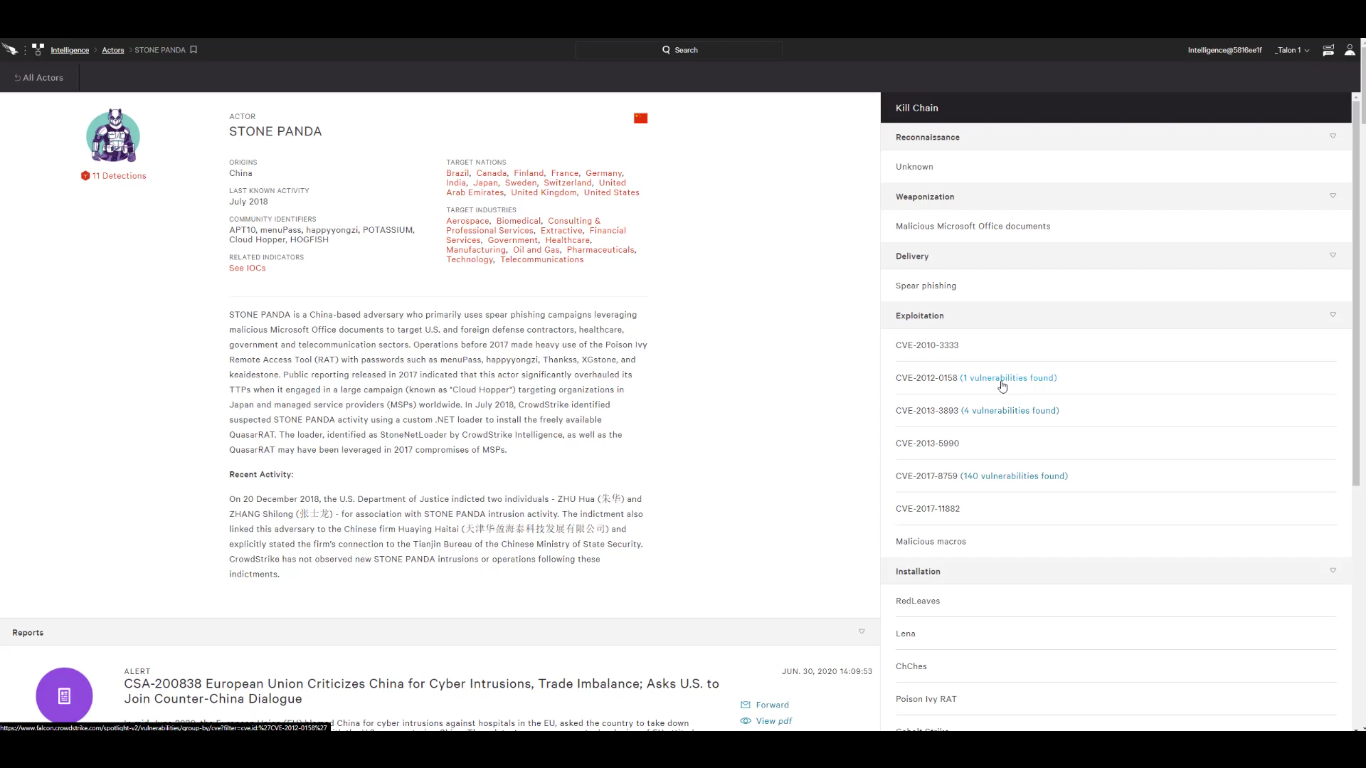
Task: Open the CSA-200838 European Union report title
Action: click(x=421, y=691)
